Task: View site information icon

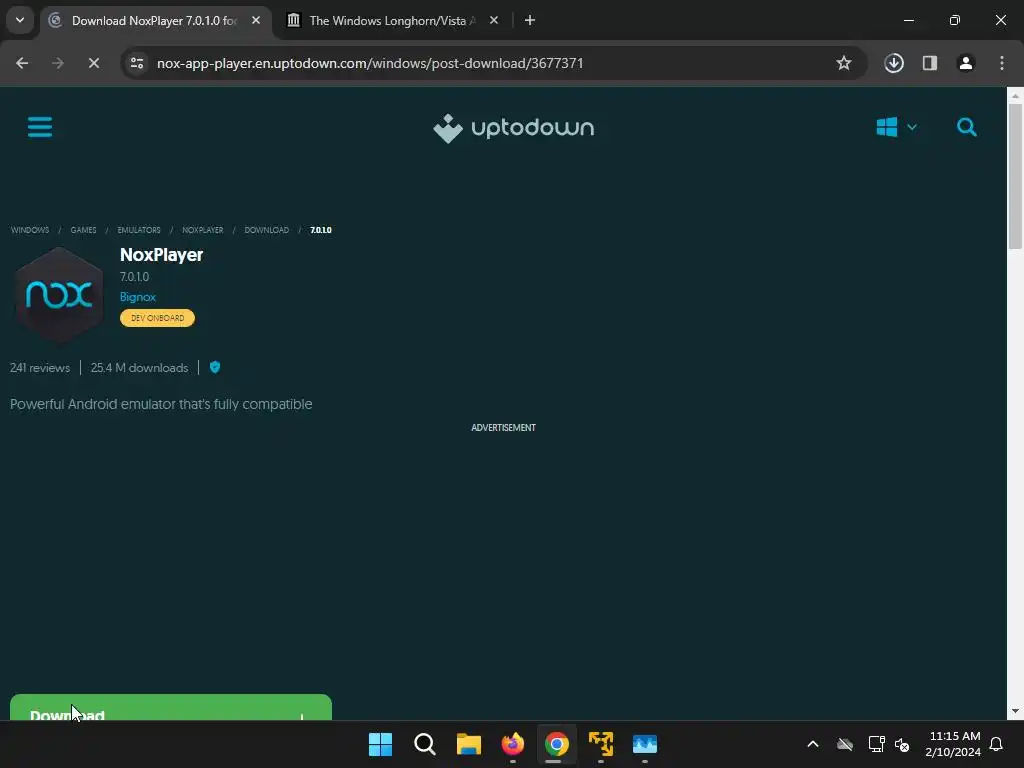Action: 137,63
